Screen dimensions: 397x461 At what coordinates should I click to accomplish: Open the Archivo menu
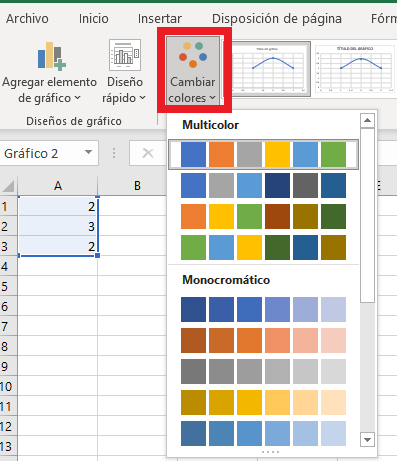pyautogui.click(x=27, y=19)
